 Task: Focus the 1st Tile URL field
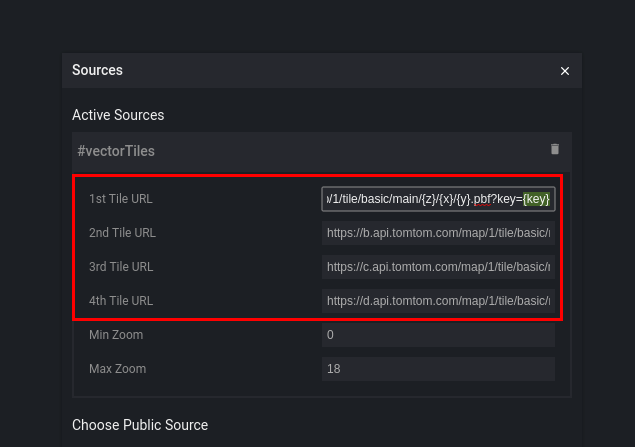pyautogui.click(x=438, y=199)
